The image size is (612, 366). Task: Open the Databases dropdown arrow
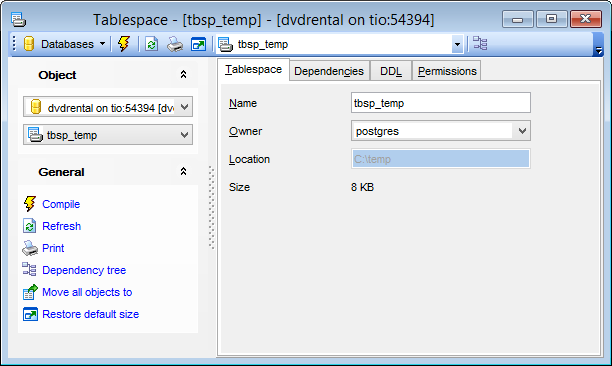pyautogui.click(x=102, y=44)
